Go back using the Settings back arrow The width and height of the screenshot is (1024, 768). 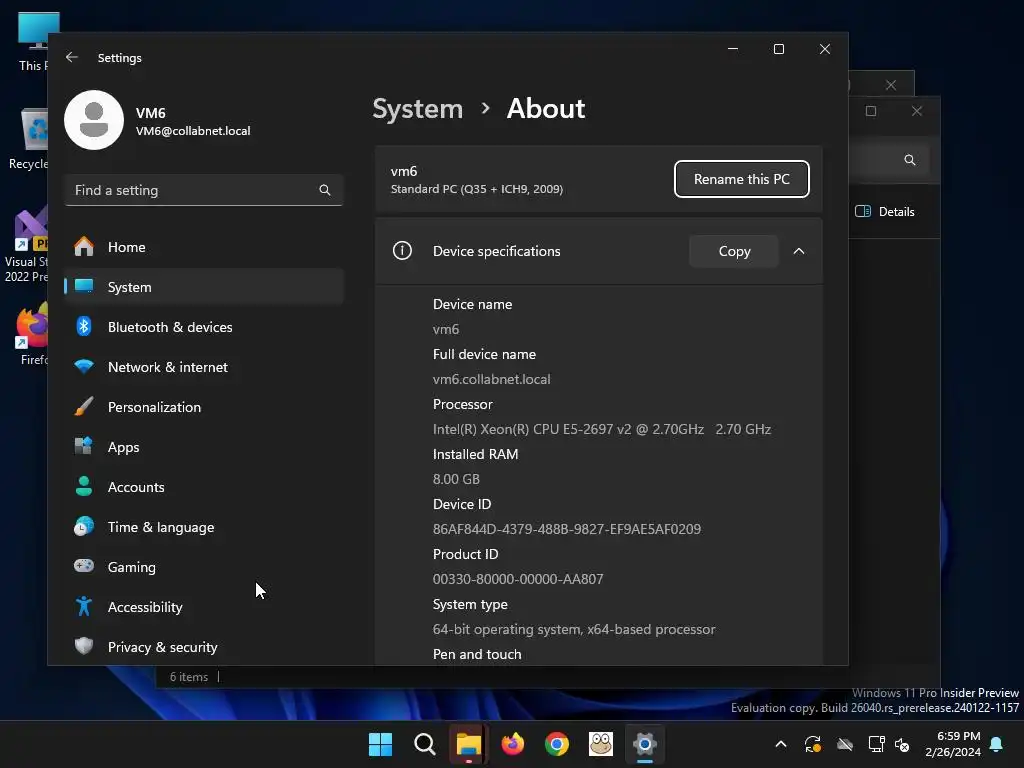point(72,57)
